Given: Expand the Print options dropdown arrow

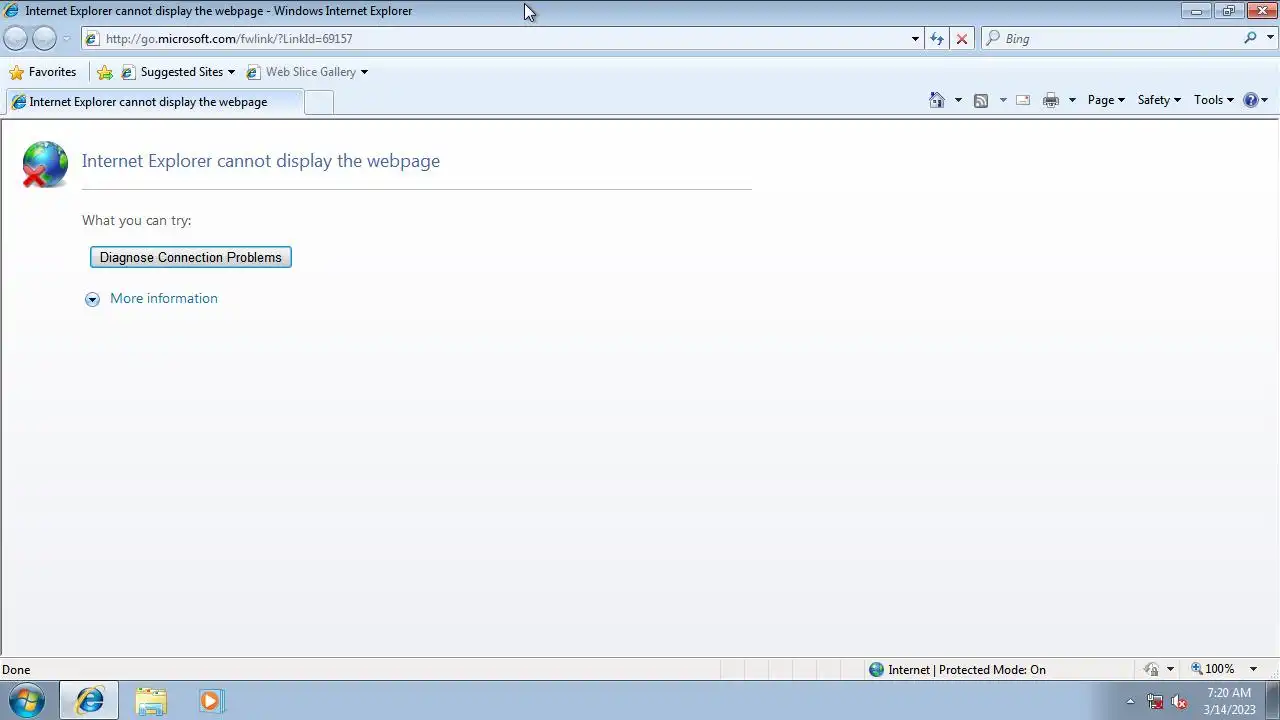Looking at the screenshot, I should coord(1072,100).
